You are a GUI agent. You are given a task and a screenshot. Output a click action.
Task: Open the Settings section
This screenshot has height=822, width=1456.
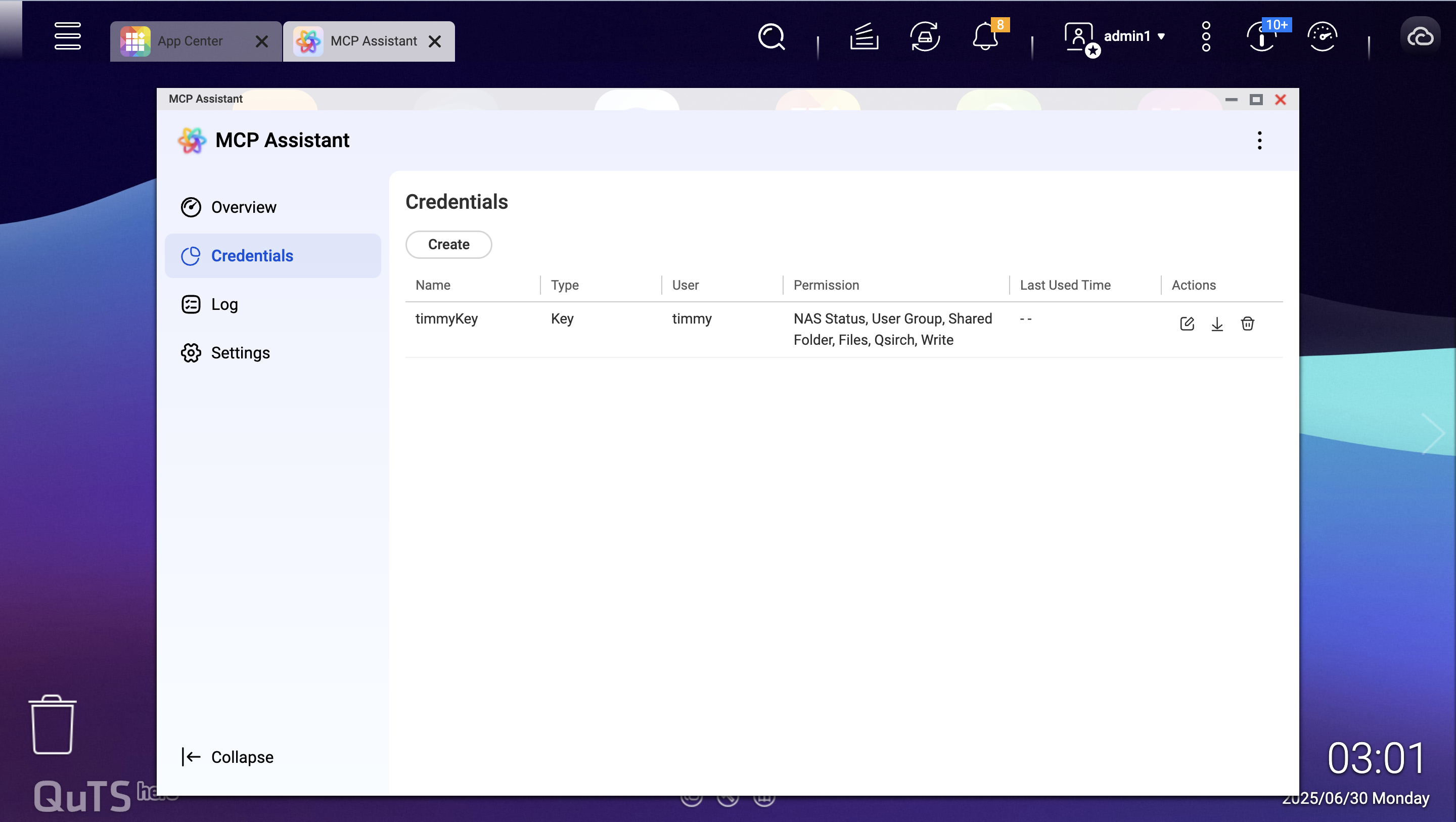coord(240,353)
